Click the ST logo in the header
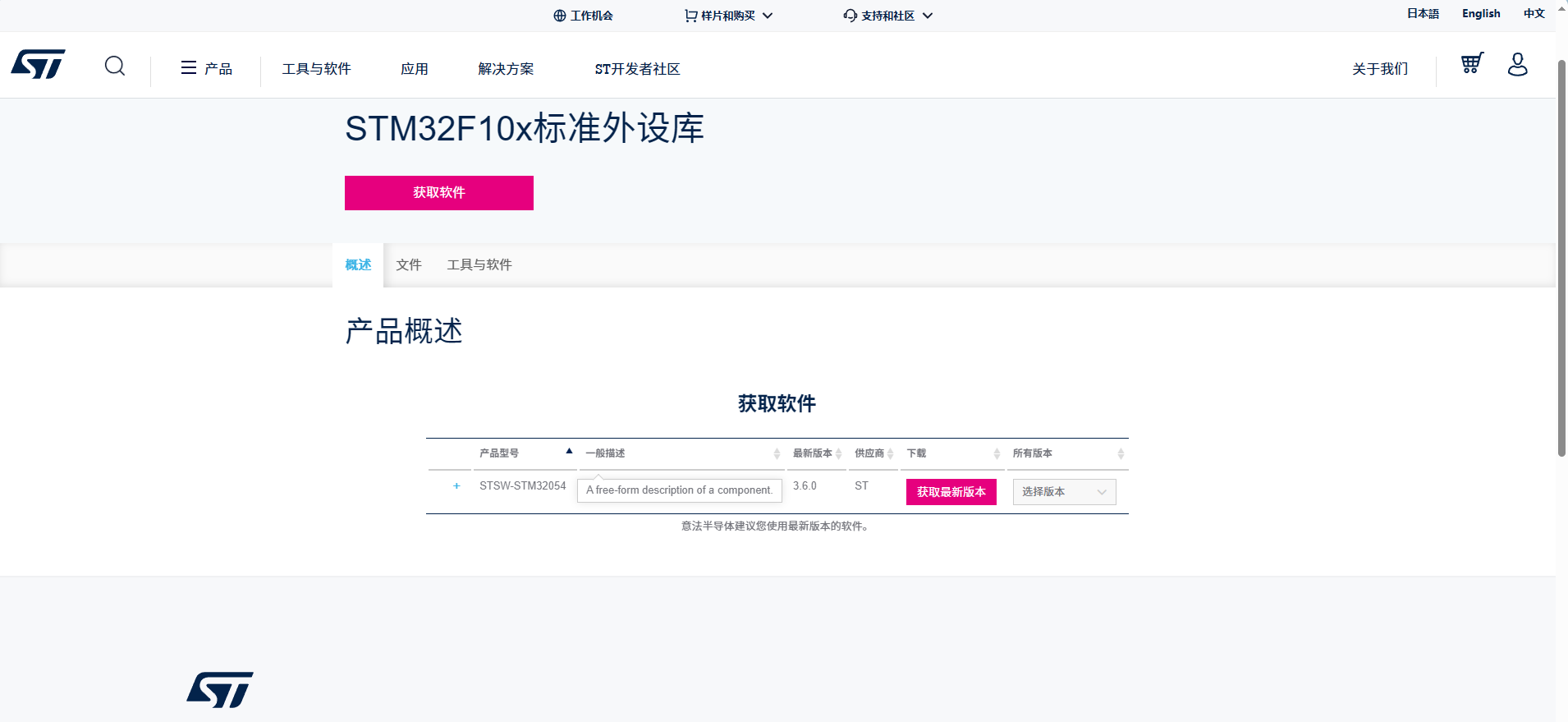 pyautogui.click(x=38, y=64)
